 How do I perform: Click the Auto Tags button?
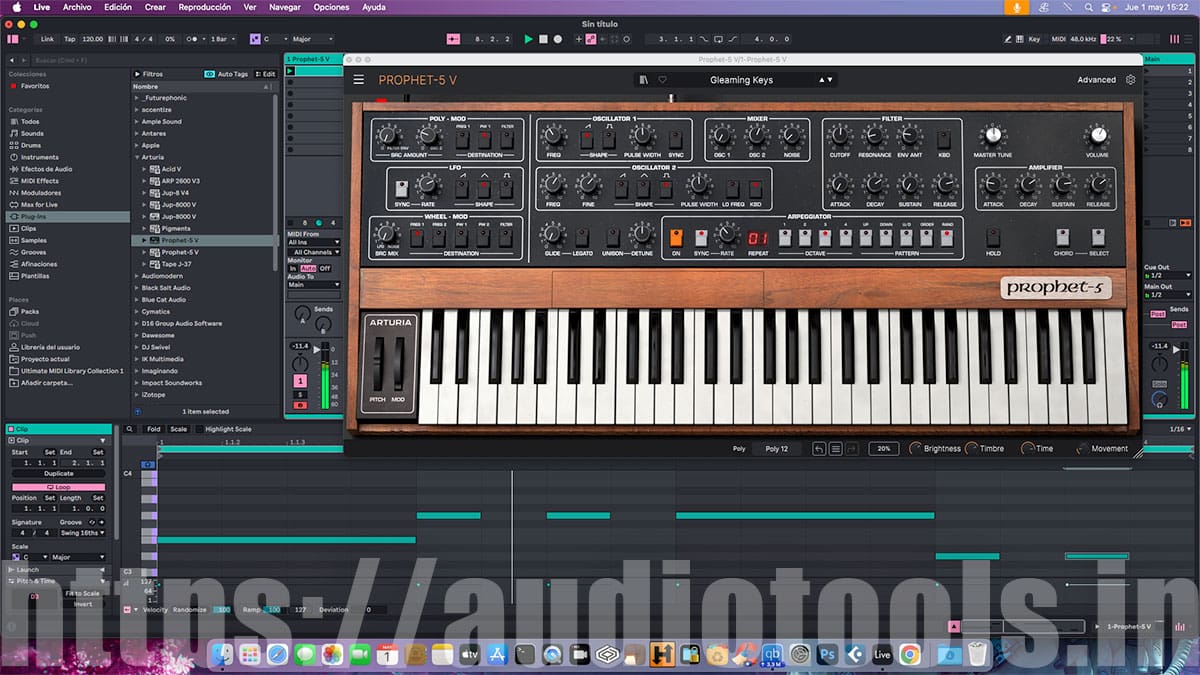[227, 74]
